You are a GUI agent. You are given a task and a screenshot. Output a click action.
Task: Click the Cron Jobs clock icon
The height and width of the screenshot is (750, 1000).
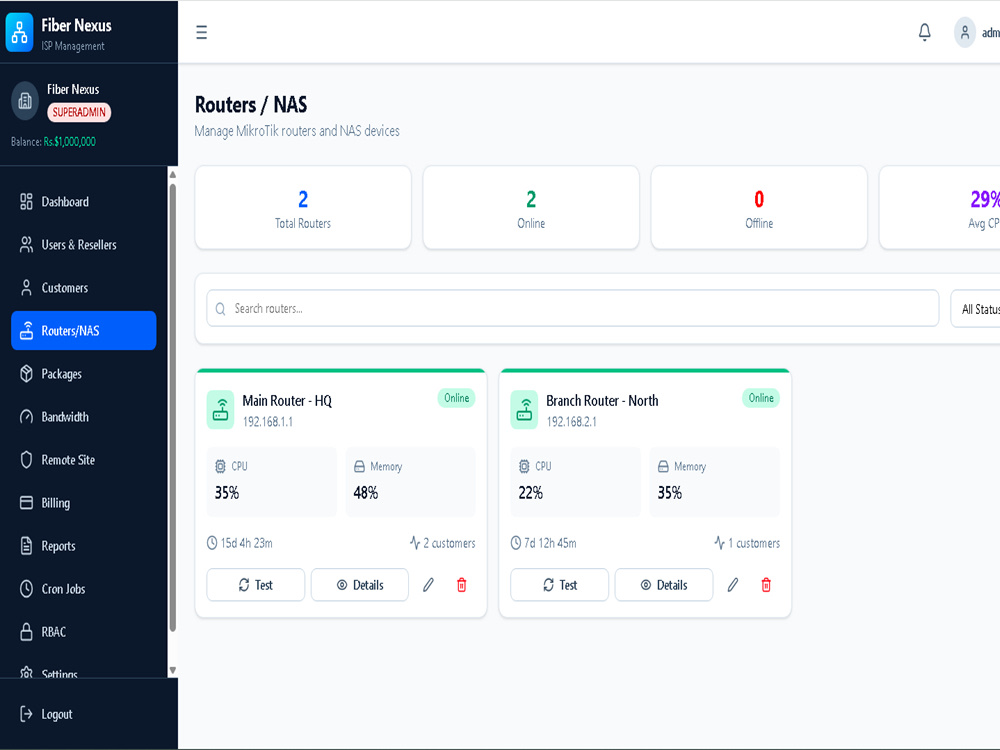(x=26, y=589)
